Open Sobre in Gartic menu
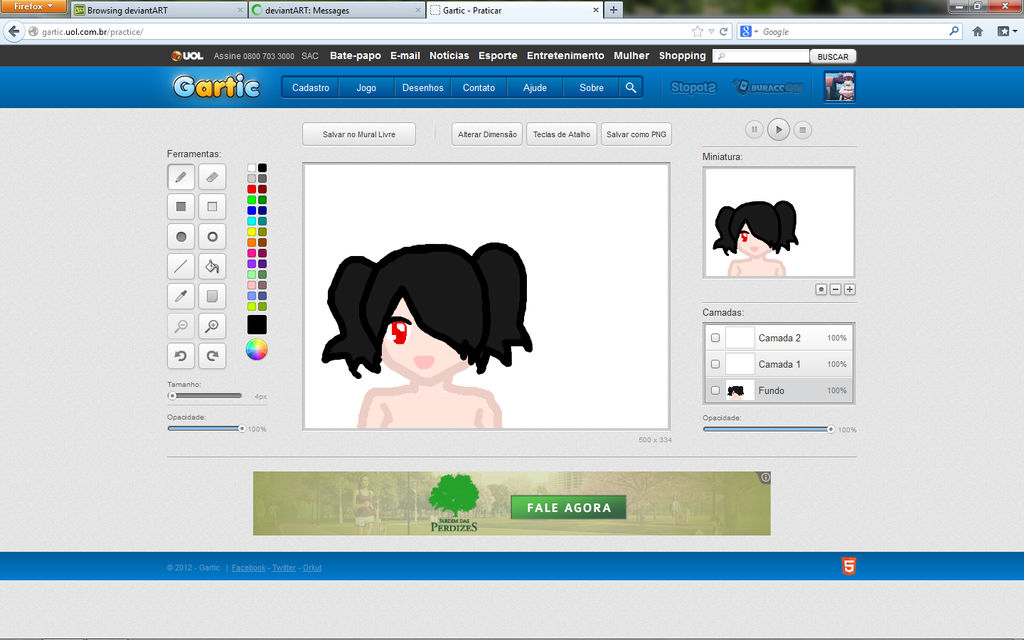The height and width of the screenshot is (640, 1024). (x=592, y=88)
